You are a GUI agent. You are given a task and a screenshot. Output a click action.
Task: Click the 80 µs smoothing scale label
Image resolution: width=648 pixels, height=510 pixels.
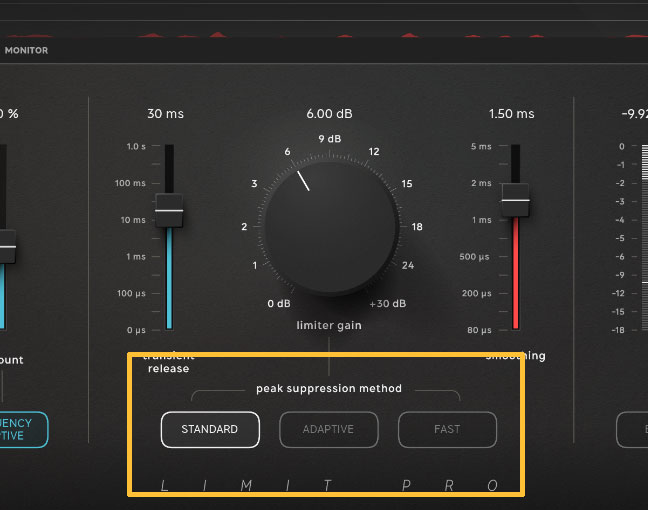pos(479,330)
